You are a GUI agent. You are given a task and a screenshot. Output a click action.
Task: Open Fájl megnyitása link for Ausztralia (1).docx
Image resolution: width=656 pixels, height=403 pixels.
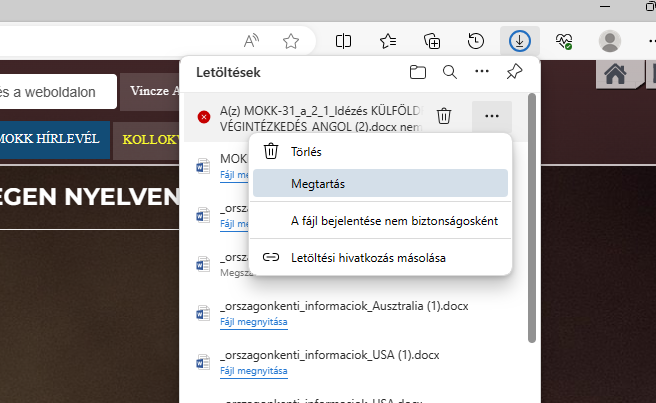coord(253,321)
